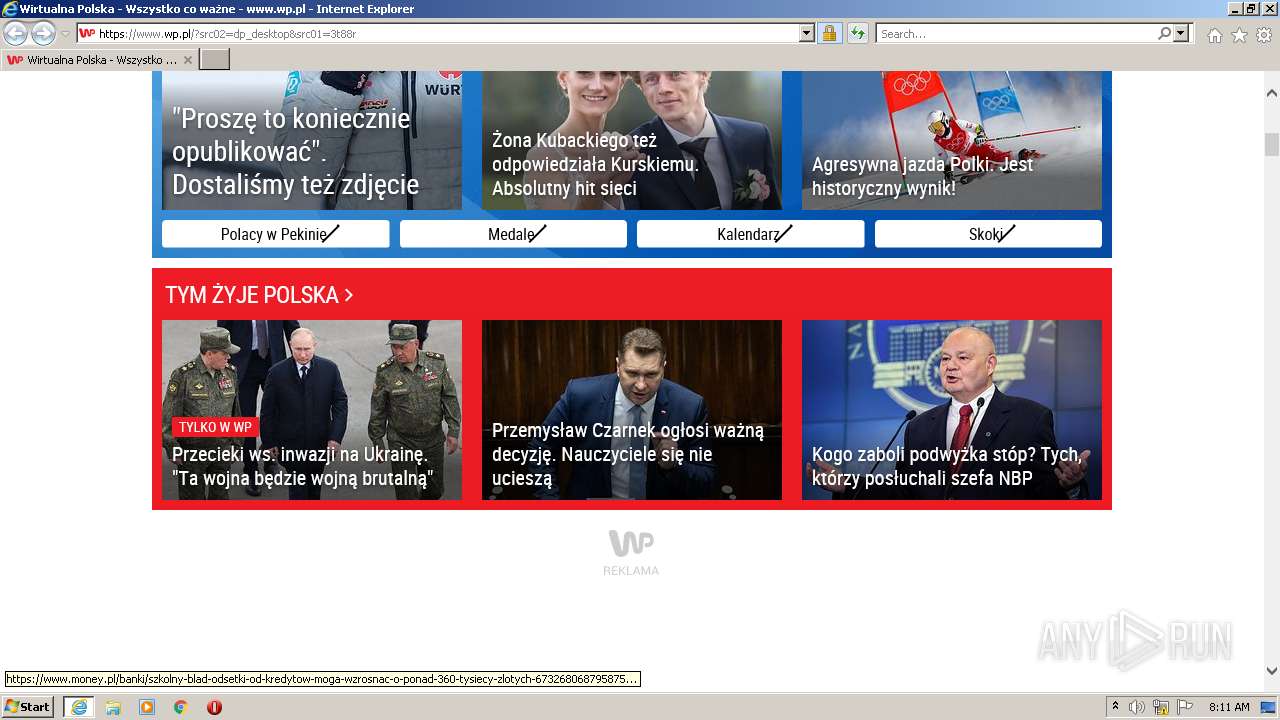Close the Wirtualna Polska tab
Viewport: 1280px width, 720px height.
coord(187,60)
